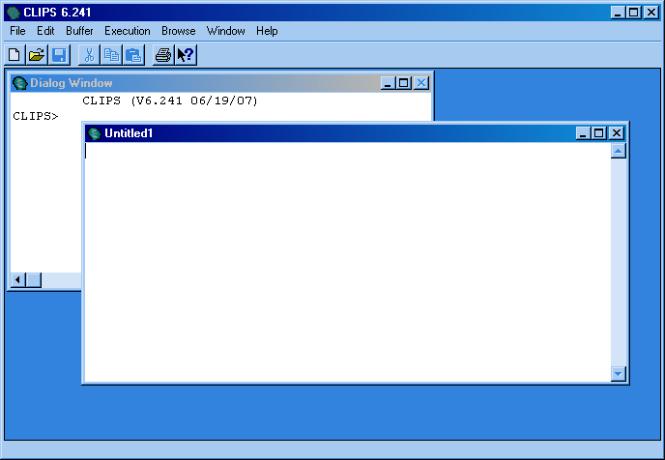Click scroll up arrow in Untitled1 window
Screen dimensions: 665x460
coord(618,151)
